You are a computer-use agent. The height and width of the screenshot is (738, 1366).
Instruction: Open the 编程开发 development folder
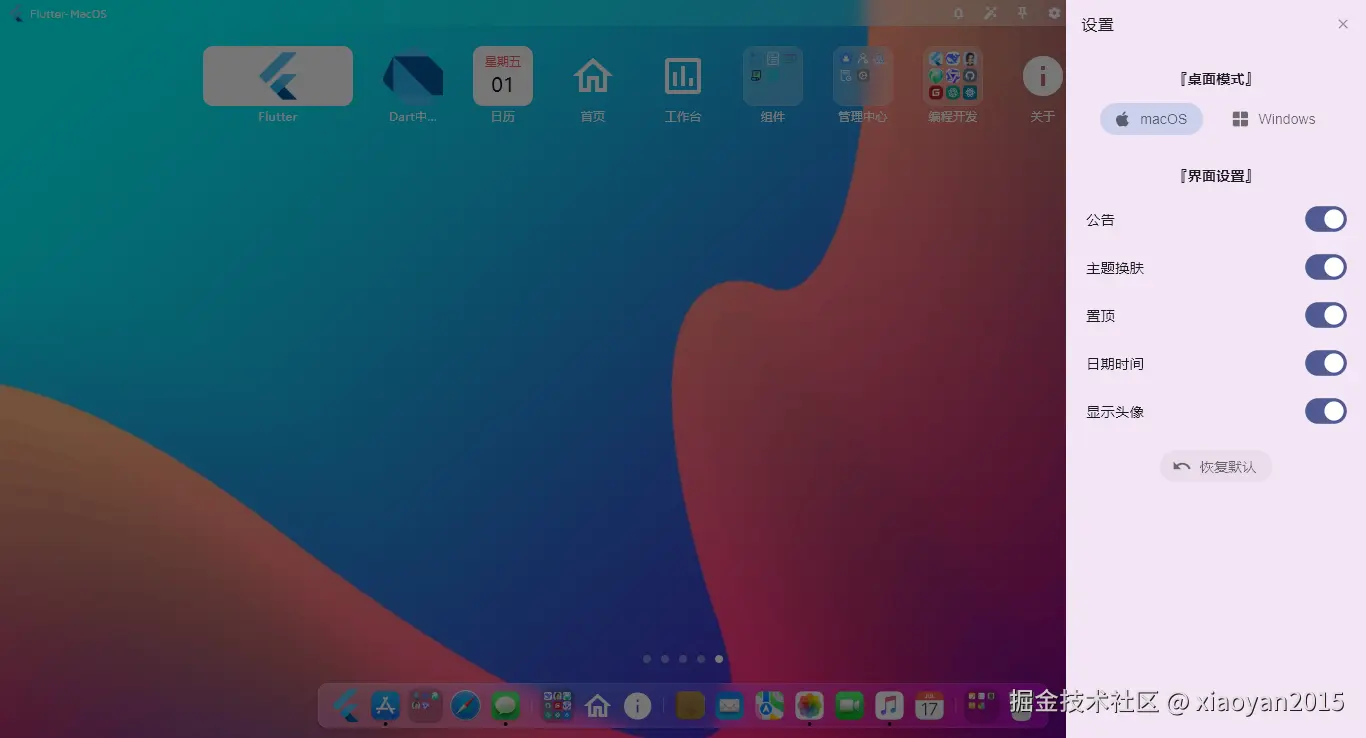click(x=952, y=76)
